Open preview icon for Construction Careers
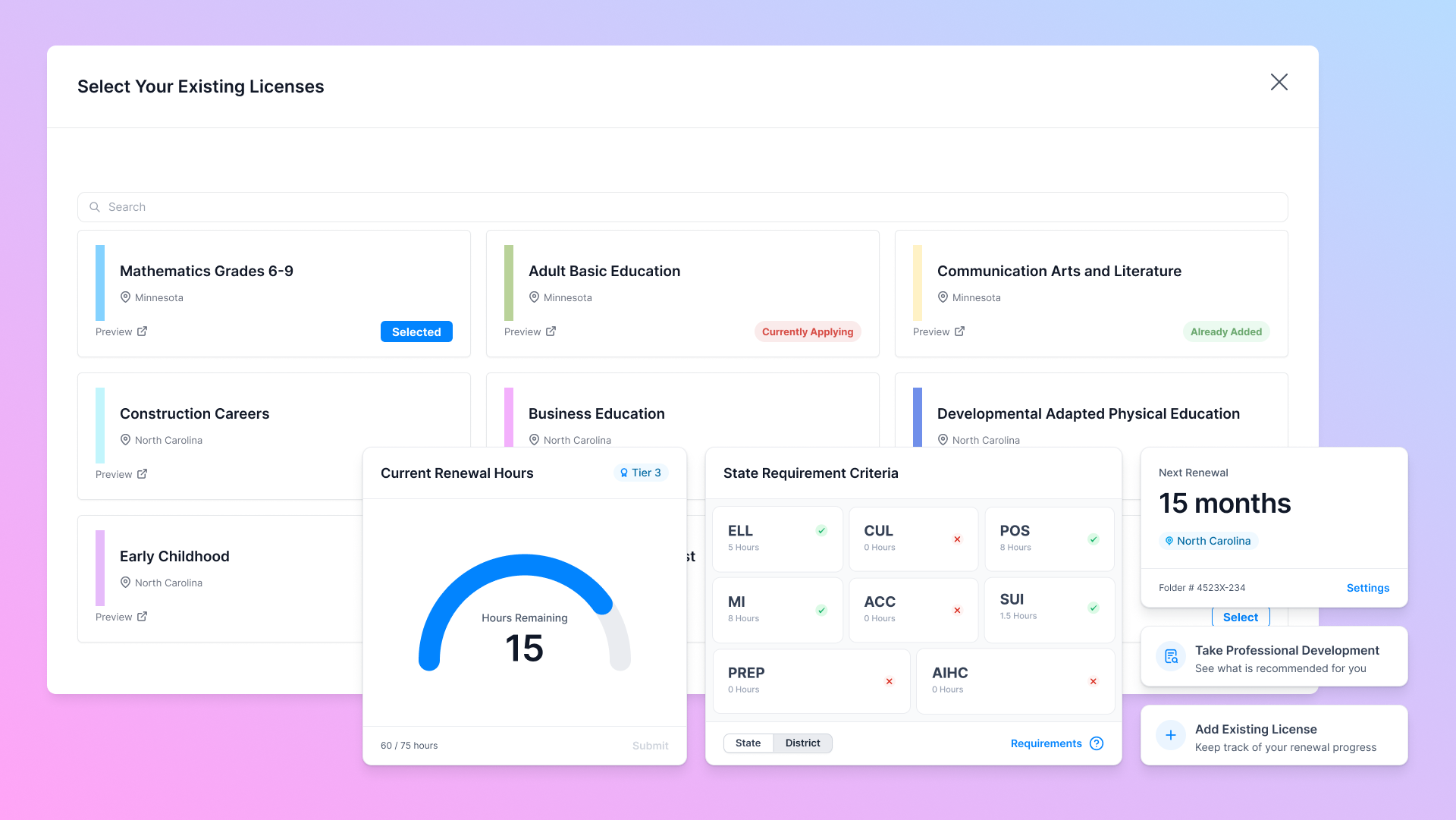The image size is (1456, 820). [142, 474]
